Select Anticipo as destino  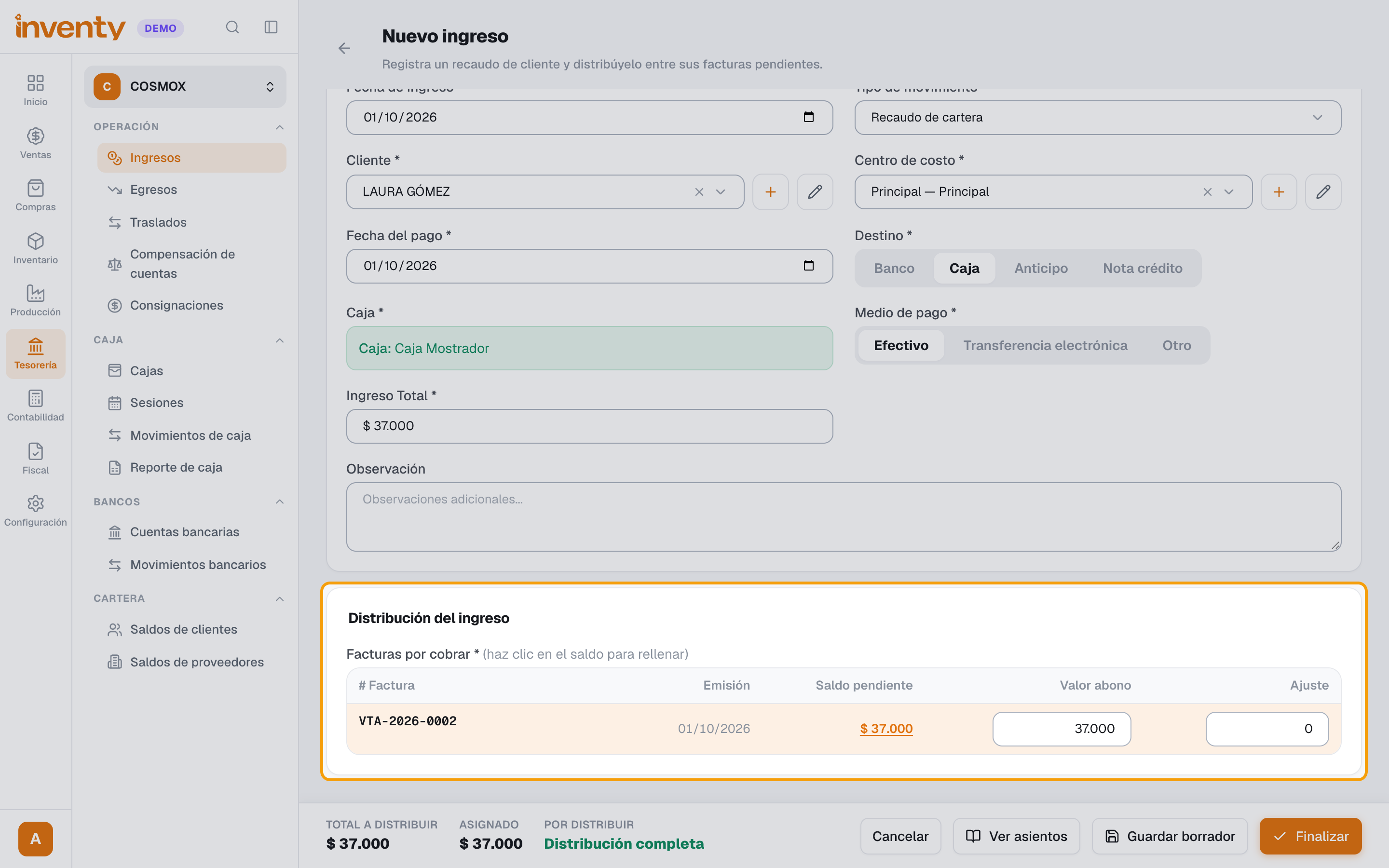[x=1041, y=268]
